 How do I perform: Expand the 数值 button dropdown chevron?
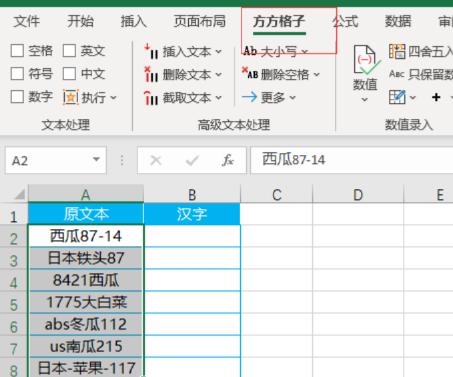(x=365, y=99)
